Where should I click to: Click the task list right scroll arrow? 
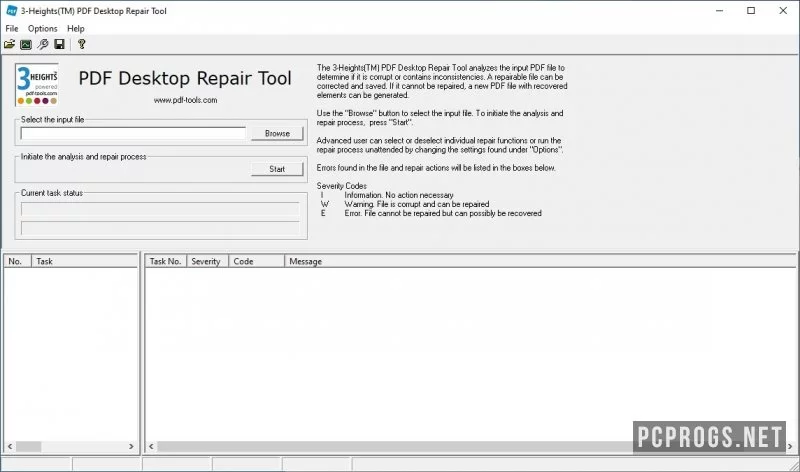pos(131,446)
